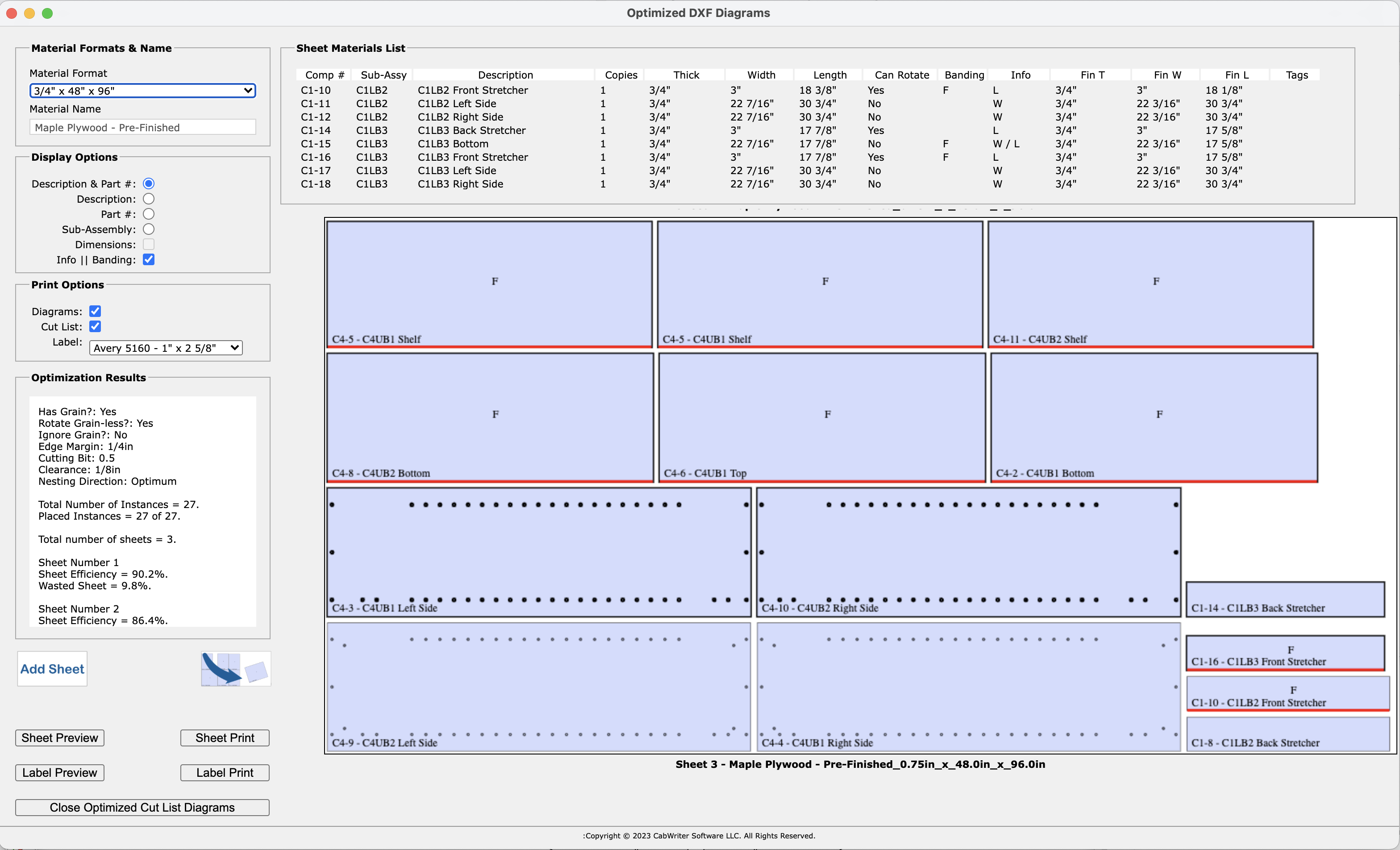
Task: Click the rotate sheet arrow icon
Action: pos(235,669)
